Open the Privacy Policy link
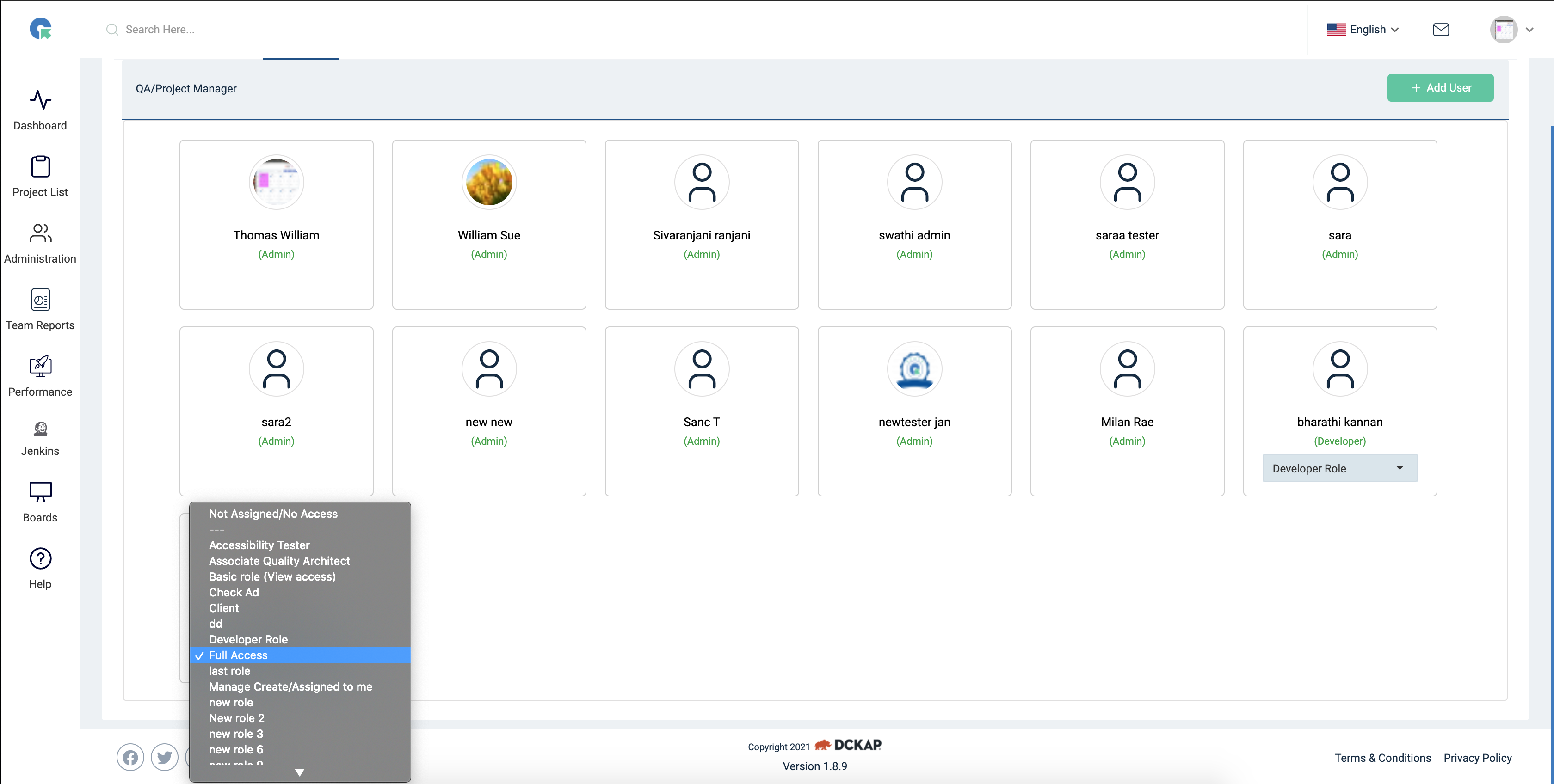Screen dimensions: 1554x784 pyautogui.click(x=1477, y=758)
